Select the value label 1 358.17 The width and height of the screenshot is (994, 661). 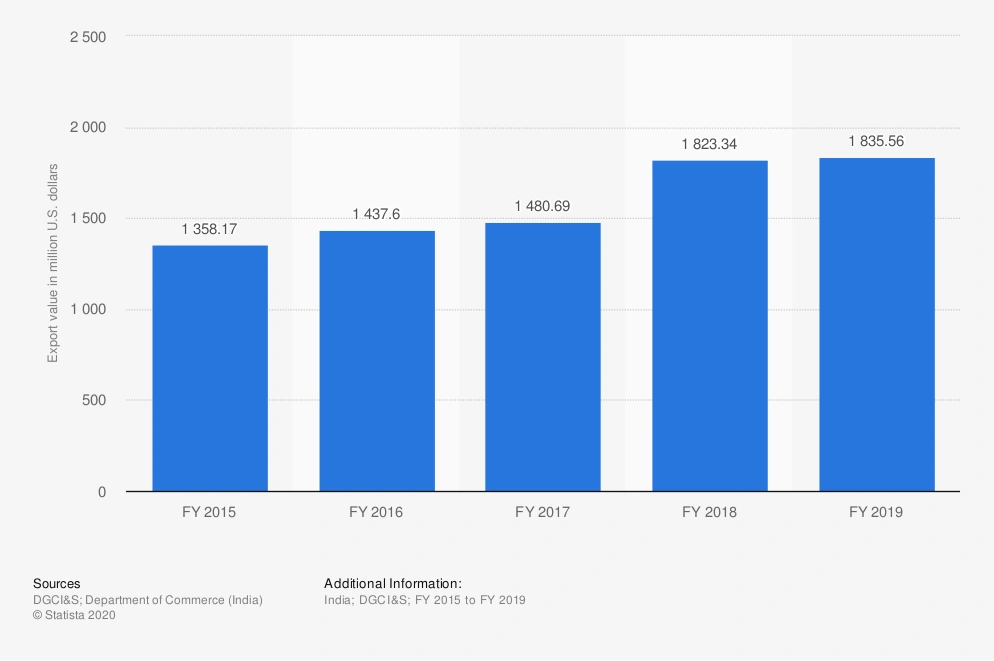coord(209,229)
